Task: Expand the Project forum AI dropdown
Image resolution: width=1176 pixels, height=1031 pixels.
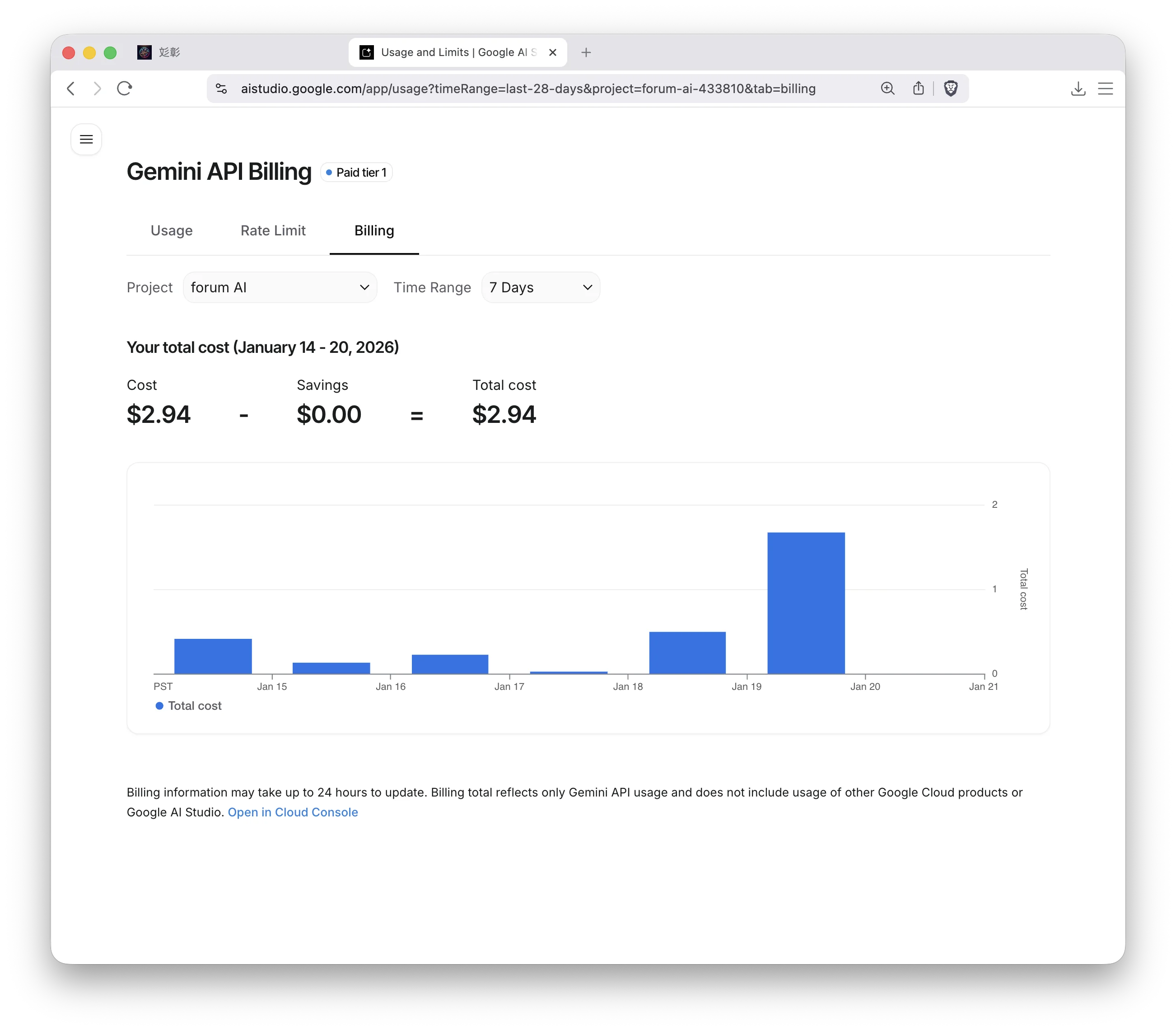Action: [x=280, y=287]
